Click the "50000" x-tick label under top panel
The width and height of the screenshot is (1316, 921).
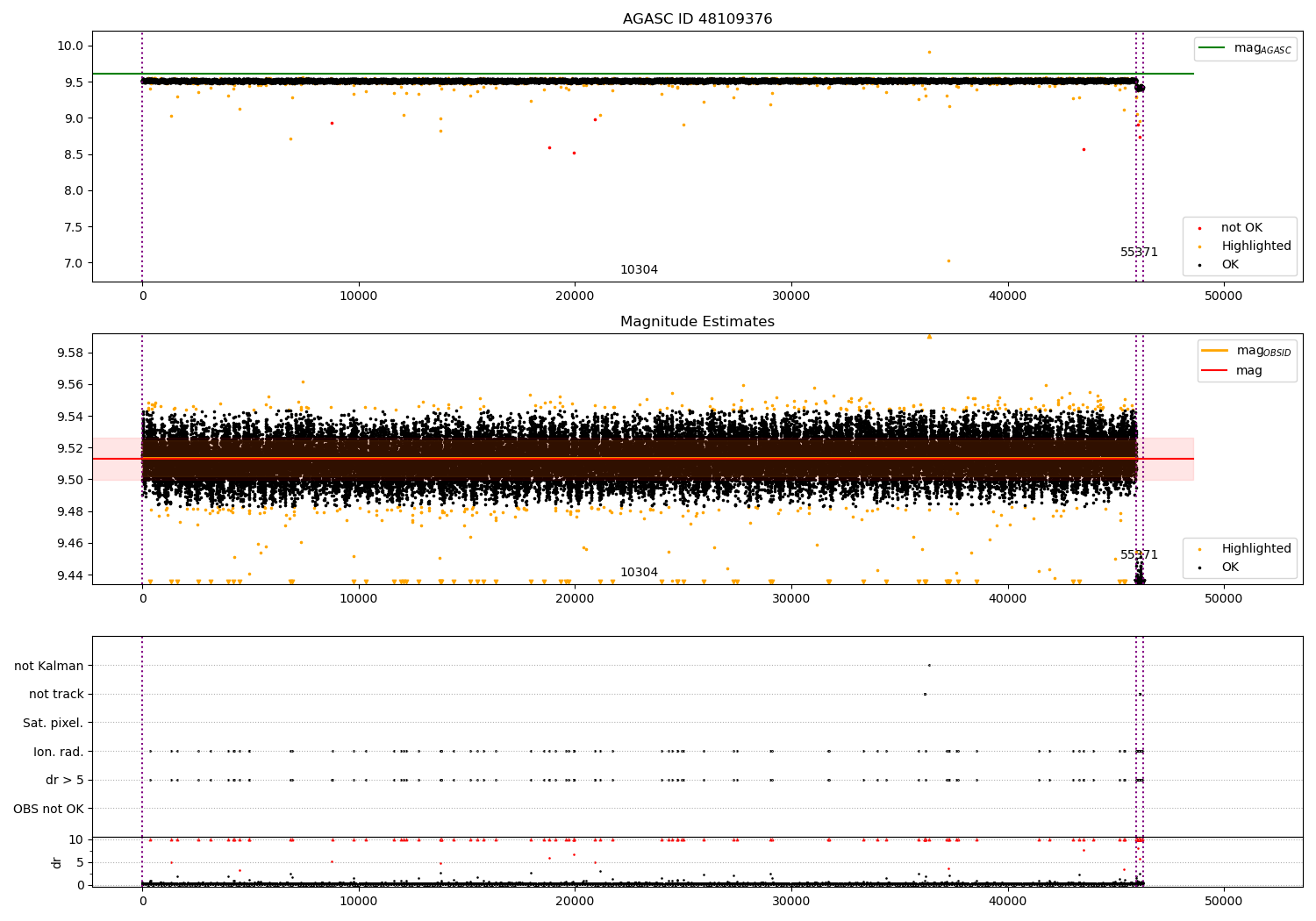[x=1224, y=296]
